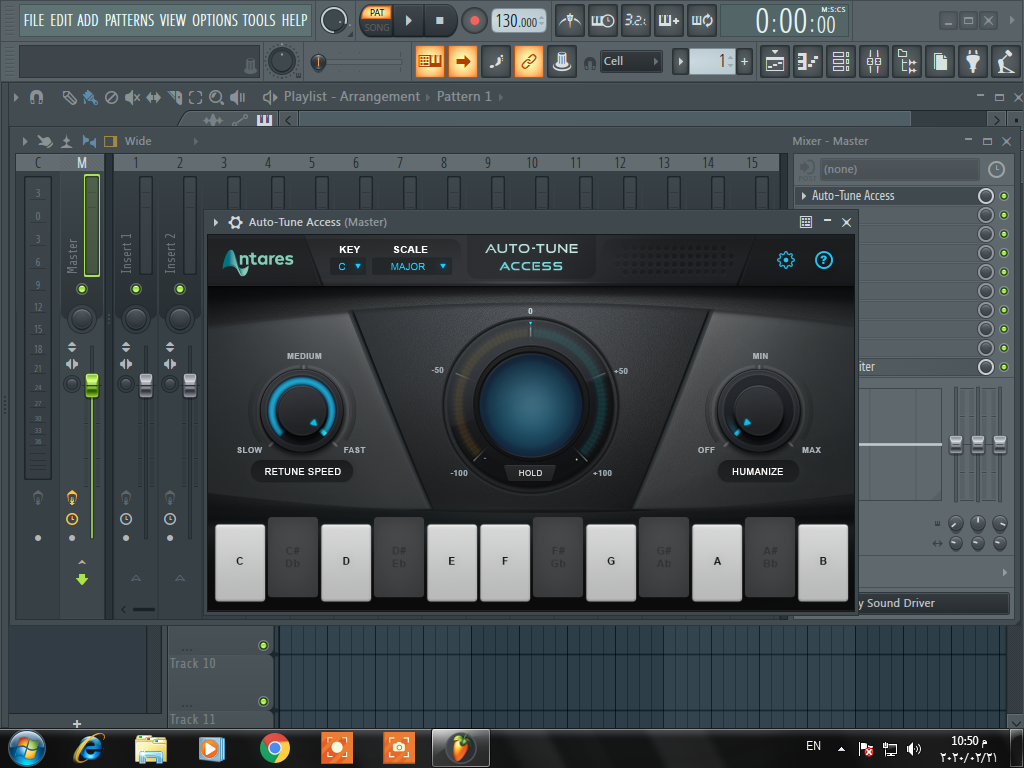The width and height of the screenshot is (1024, 768).
Task: Open the Cell snap dropdown
Action: click(x=631, y=61)
